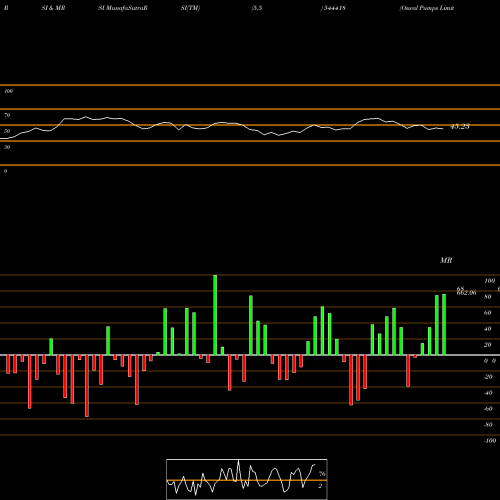Click the 662.06 value label
The image size is (500, 500).
[467, 293]
